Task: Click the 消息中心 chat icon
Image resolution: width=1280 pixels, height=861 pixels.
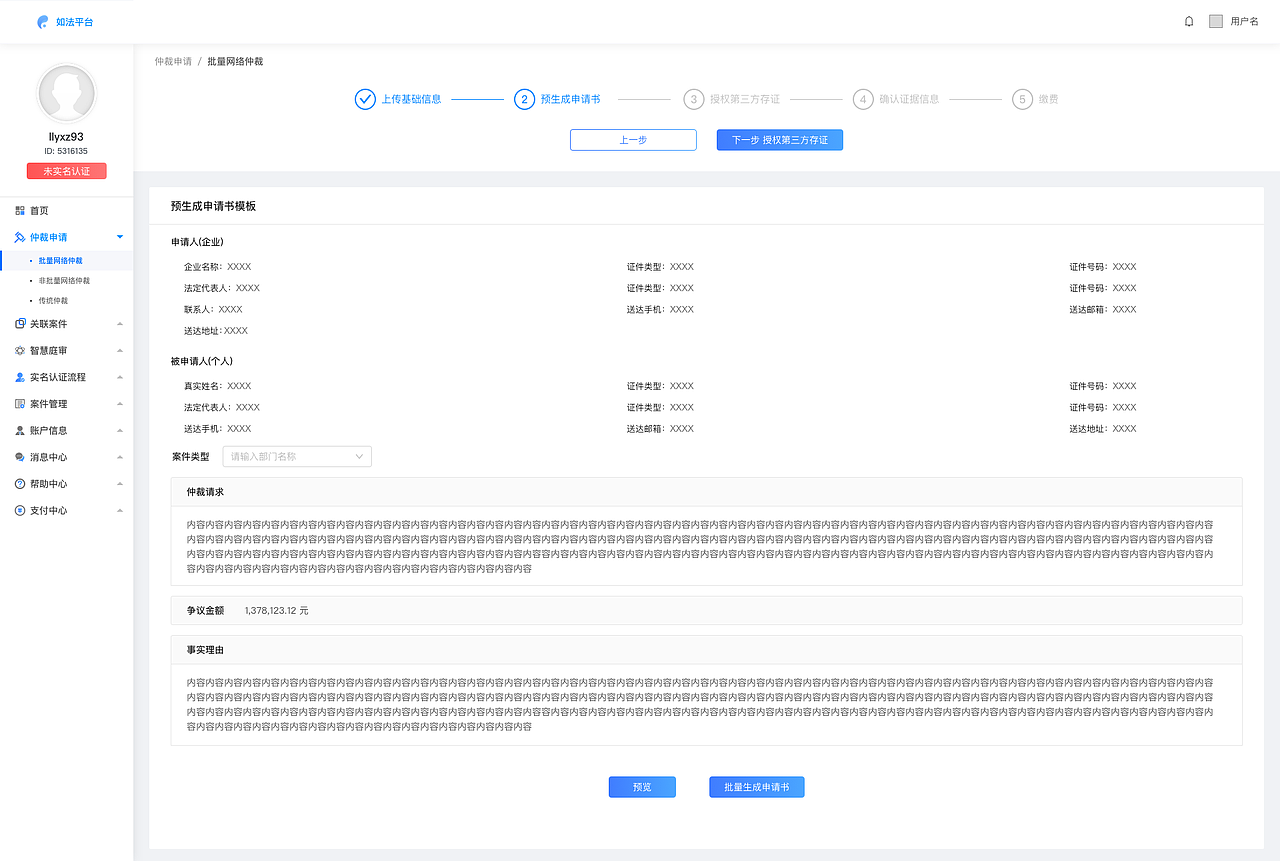Action: (x=20, y=457)
